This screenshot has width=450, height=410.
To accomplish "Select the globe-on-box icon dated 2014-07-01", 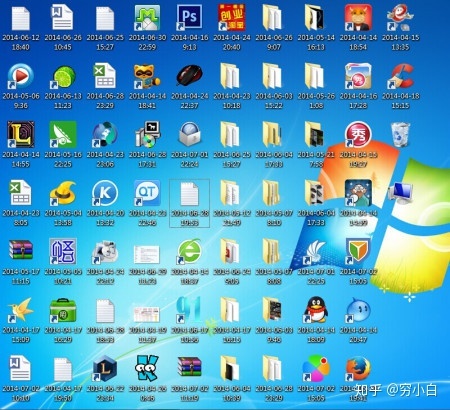I will tap(189, 134).
